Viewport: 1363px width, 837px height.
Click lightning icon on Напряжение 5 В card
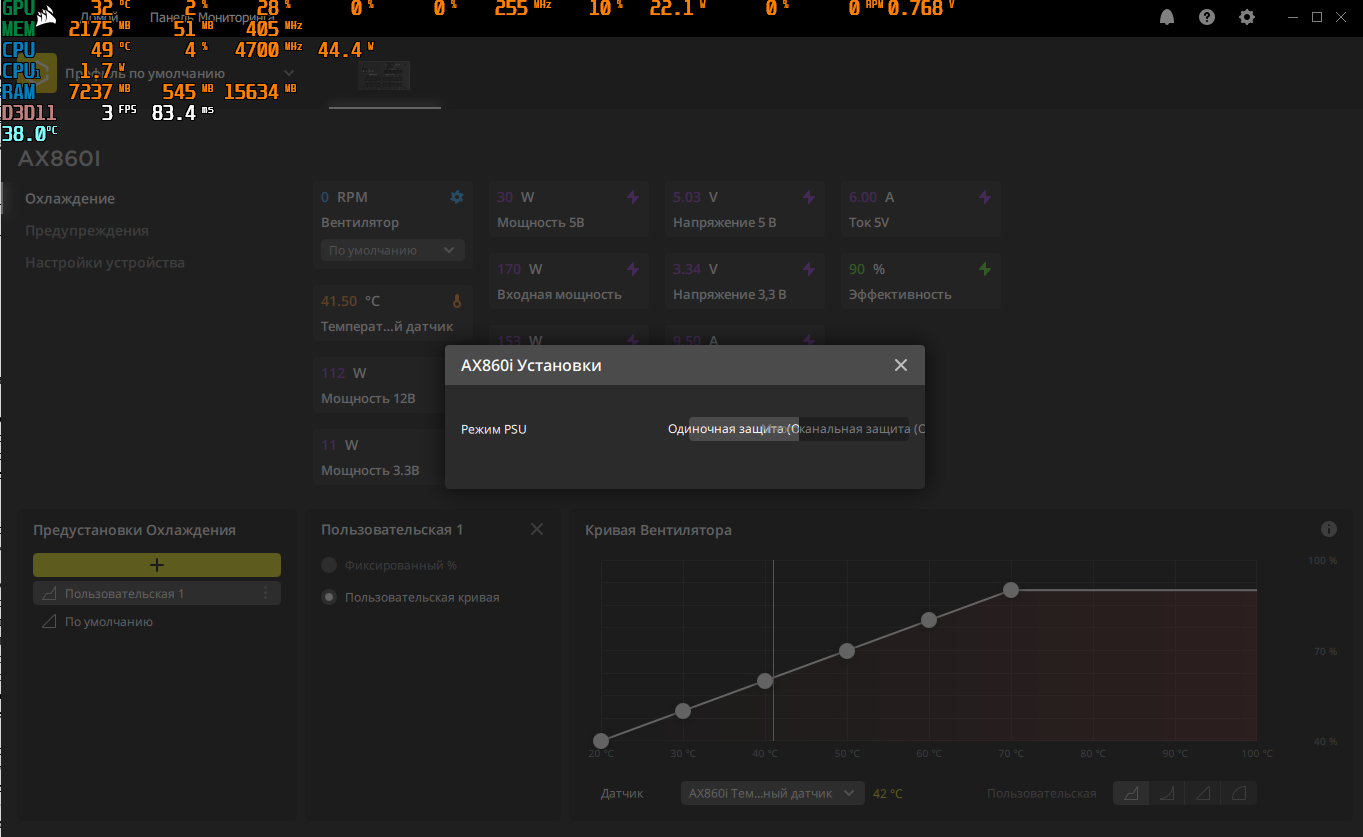click(809, 197)
